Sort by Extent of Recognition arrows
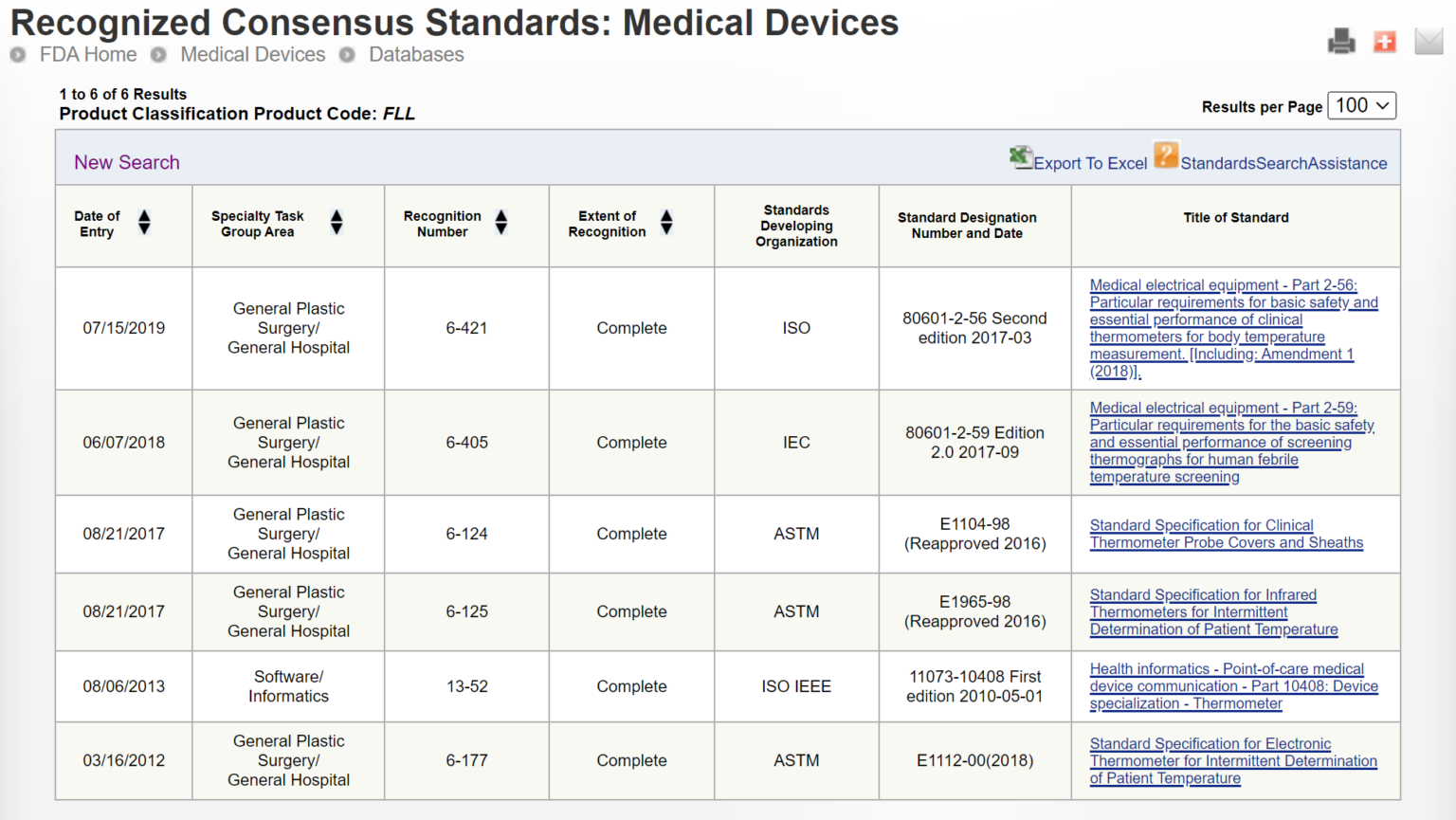 tap(666, 223)
